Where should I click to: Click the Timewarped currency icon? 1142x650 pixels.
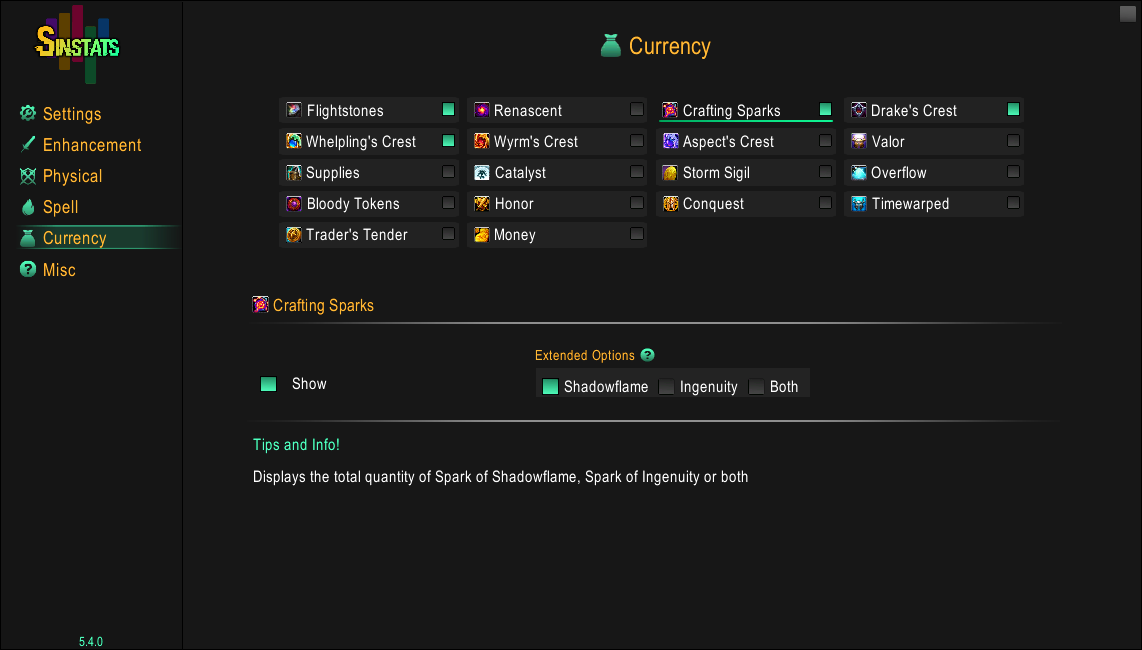pyautogui.click(x=858, y=204)
